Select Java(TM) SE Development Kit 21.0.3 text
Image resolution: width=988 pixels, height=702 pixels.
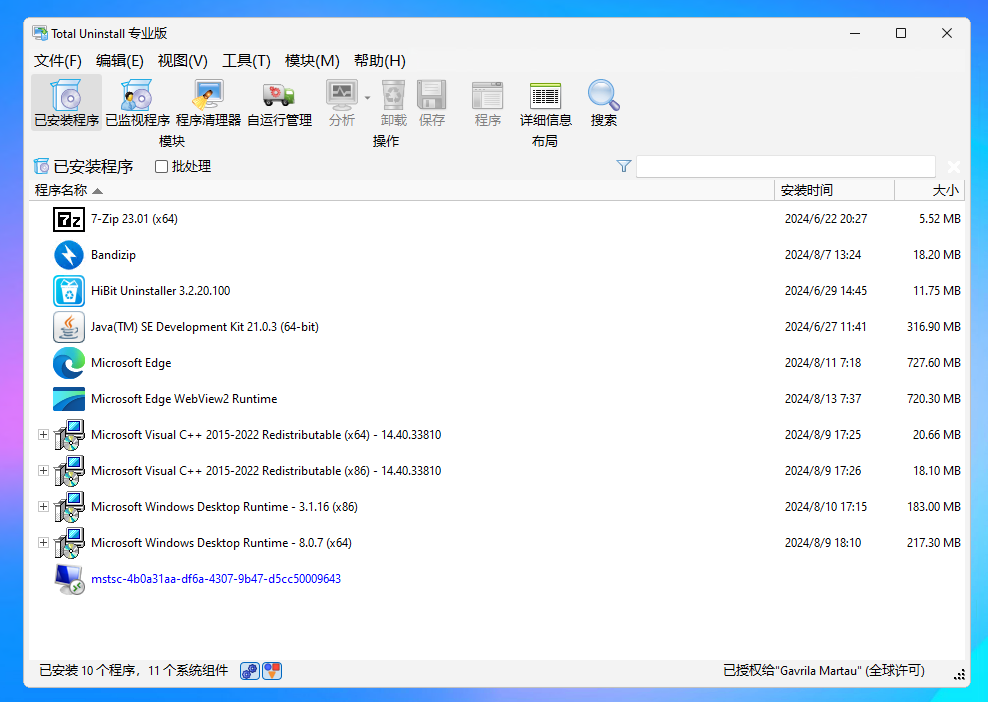(x=205, y=326)
